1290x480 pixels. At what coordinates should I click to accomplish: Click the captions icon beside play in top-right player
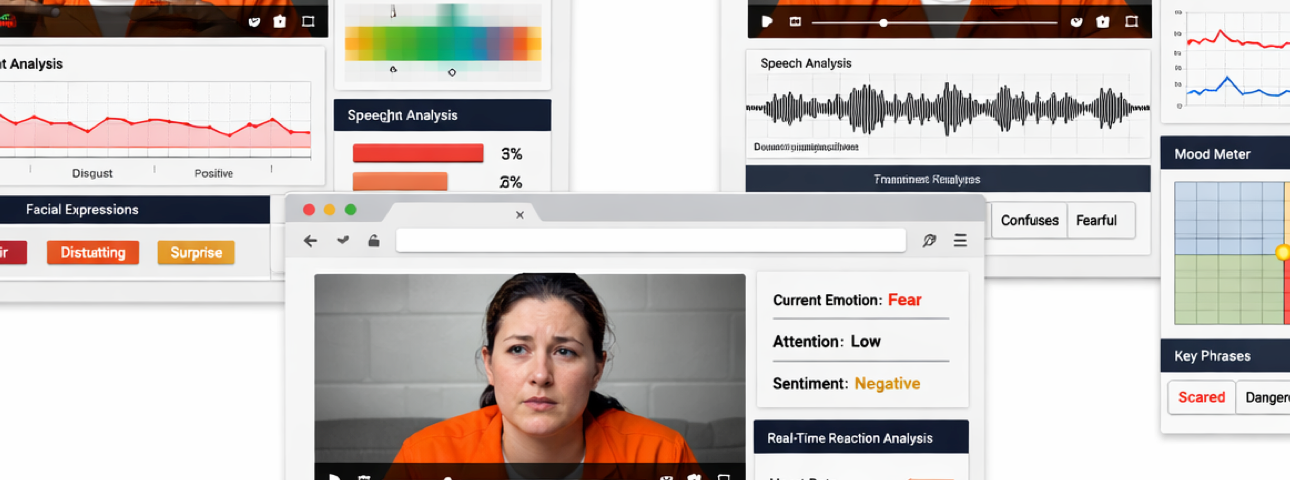795,21
